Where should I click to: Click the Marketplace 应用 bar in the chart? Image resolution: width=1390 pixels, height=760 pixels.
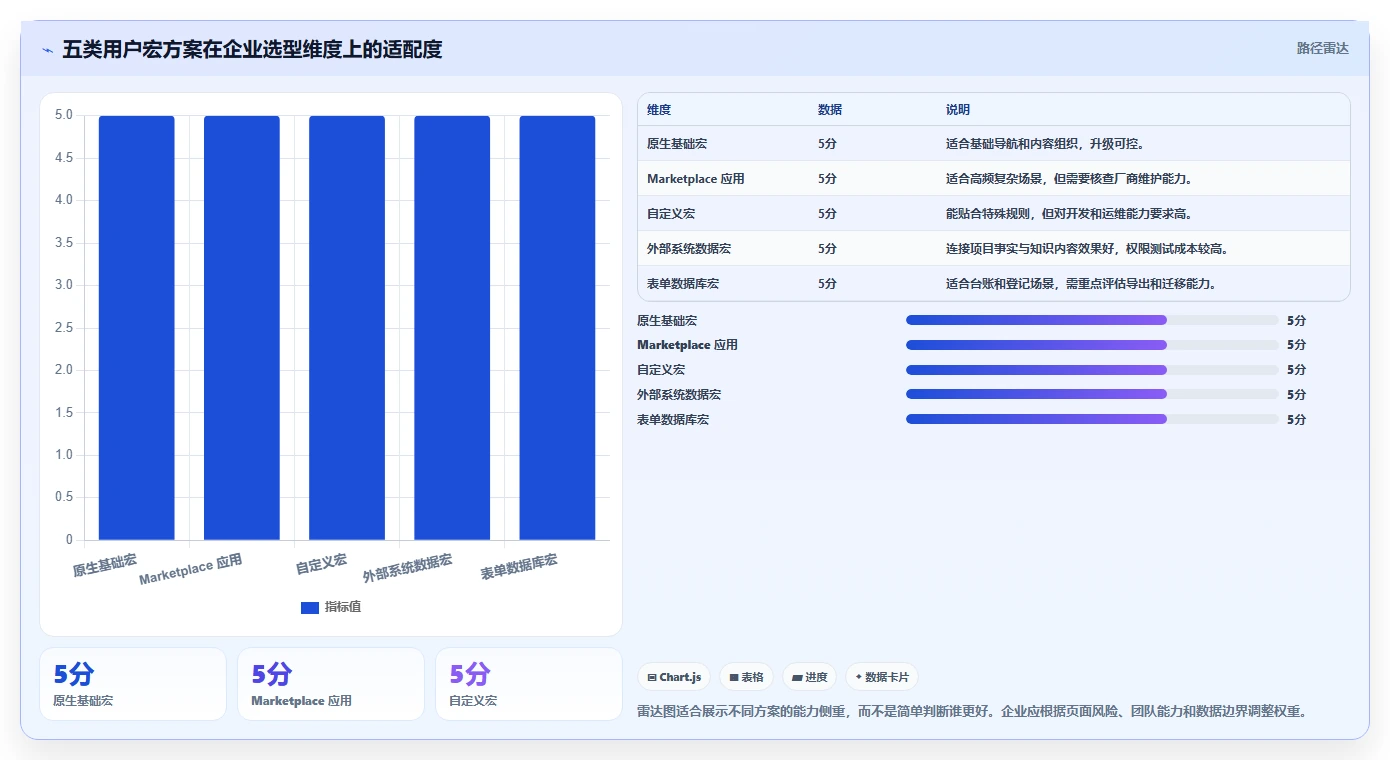[x=242, y=328]
